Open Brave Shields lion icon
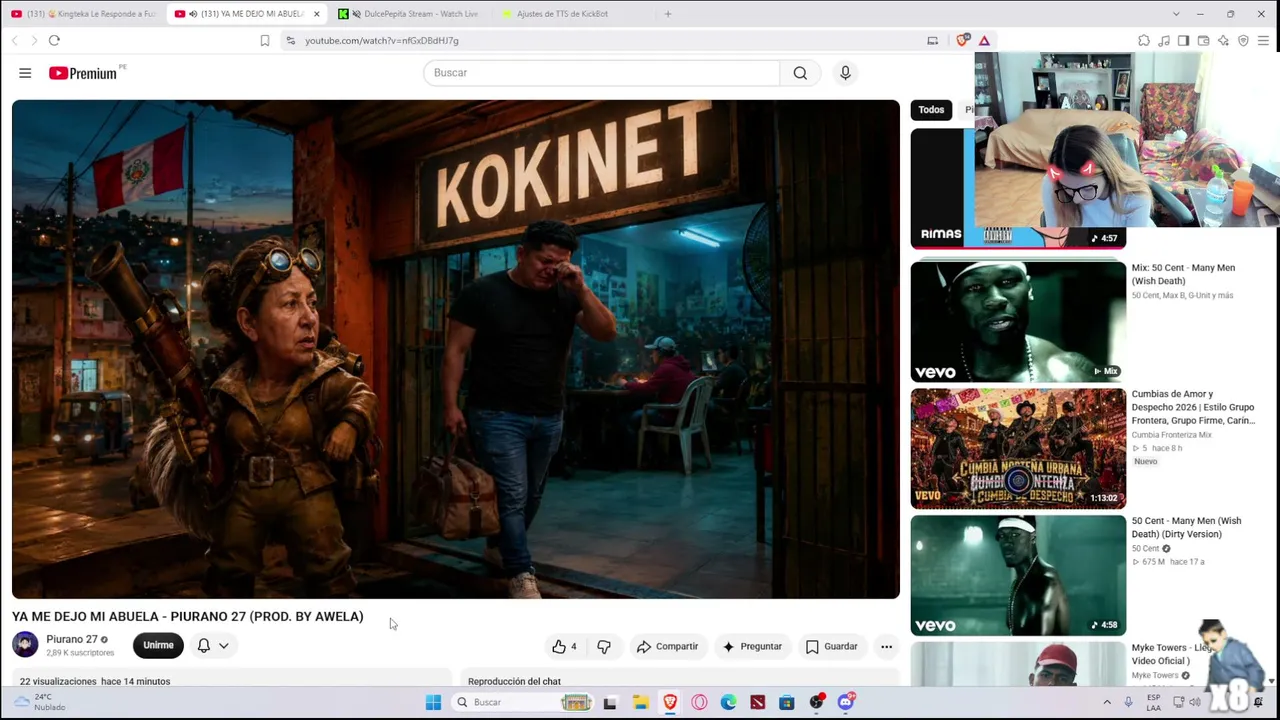 click(962, 41)
